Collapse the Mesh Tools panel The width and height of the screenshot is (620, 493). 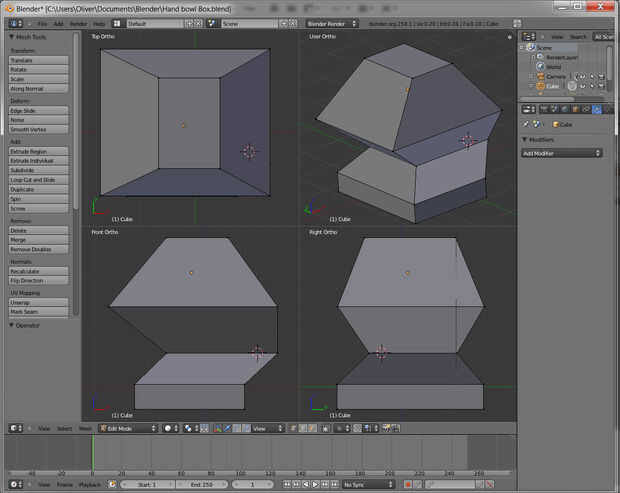pos(11,37)
